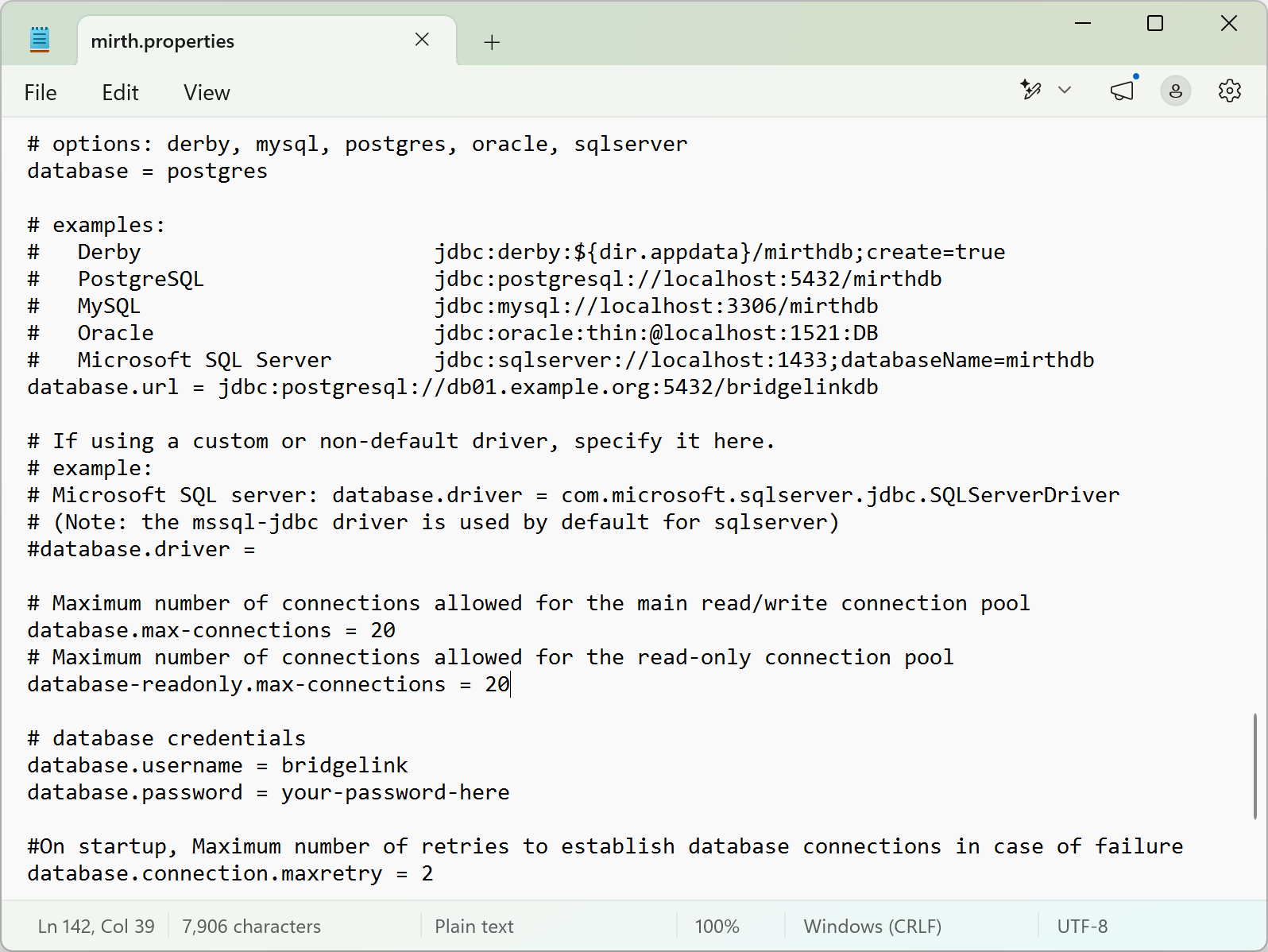Click Windows (CRLF) line ending indicator
1268x952 pixels.
coord(872,927)
